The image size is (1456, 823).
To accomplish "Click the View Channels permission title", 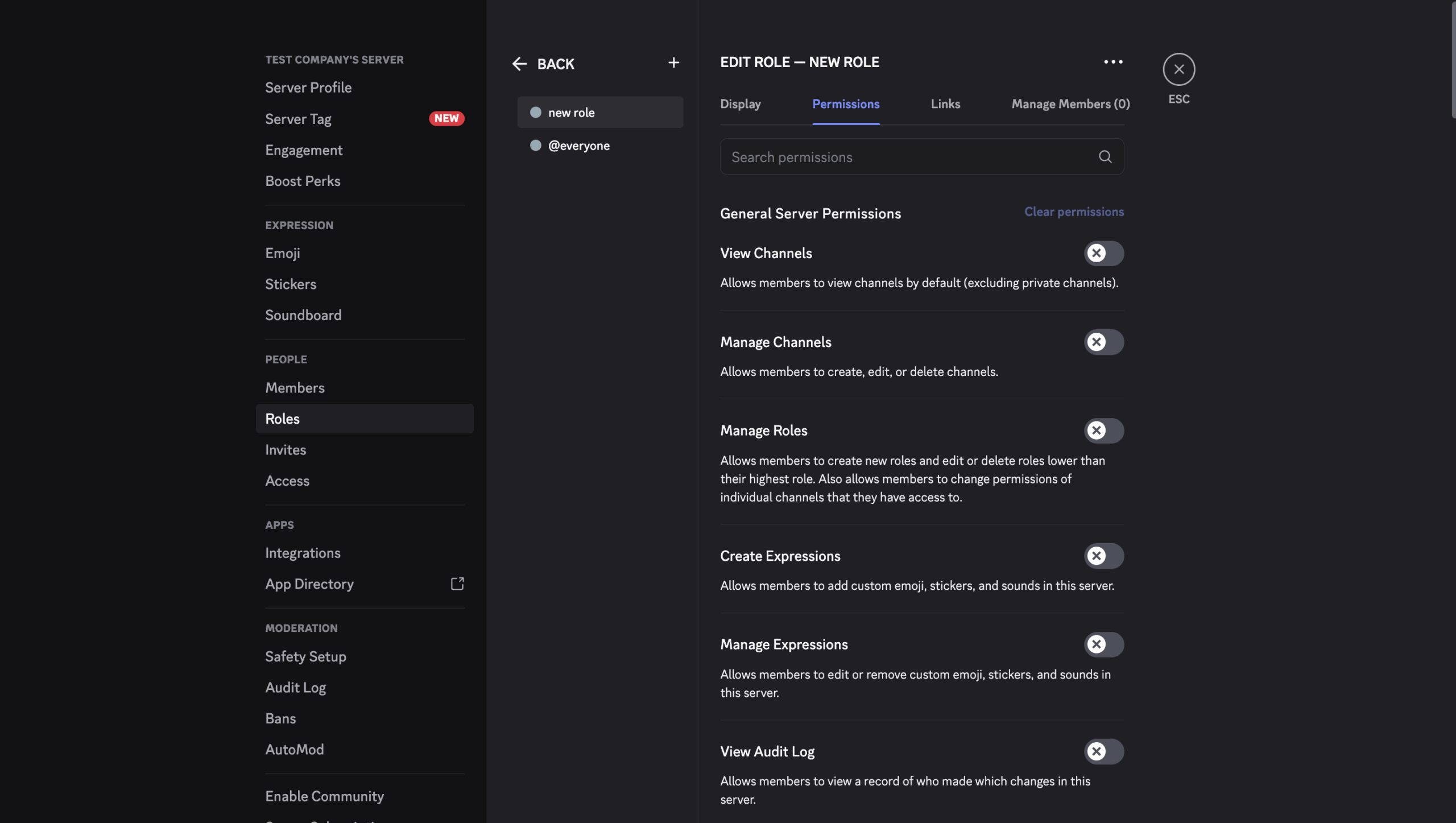I will point(766,253).
